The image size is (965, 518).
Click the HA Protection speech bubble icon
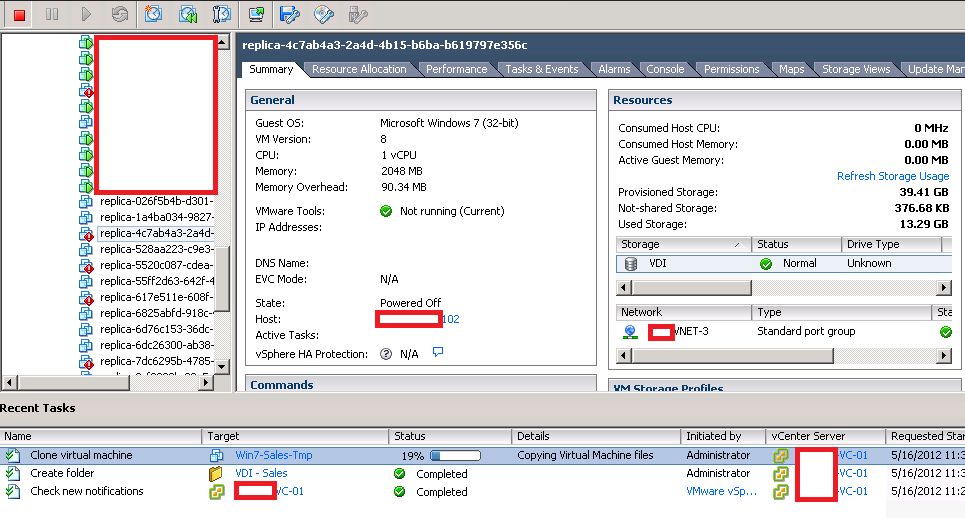[438, 352]
